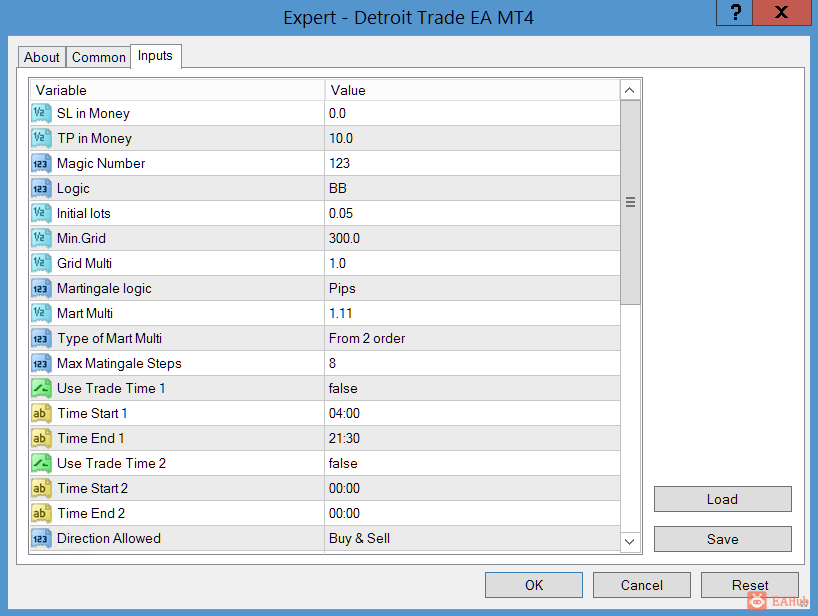The image size is (818, 616).
Task: Select the Mart Multi value 1.11
Action: [473, 313]
